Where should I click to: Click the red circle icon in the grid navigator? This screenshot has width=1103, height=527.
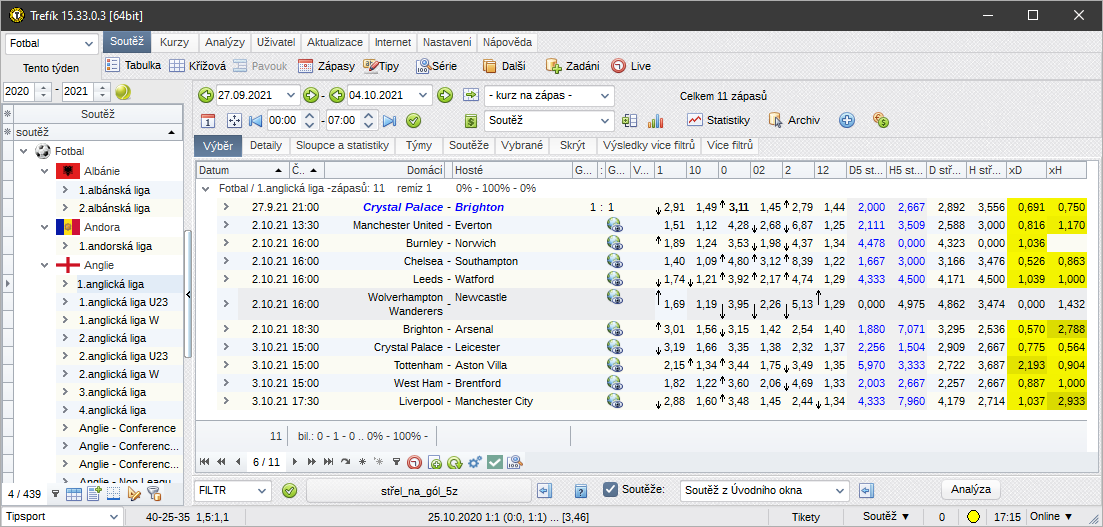tap(414, 462)
